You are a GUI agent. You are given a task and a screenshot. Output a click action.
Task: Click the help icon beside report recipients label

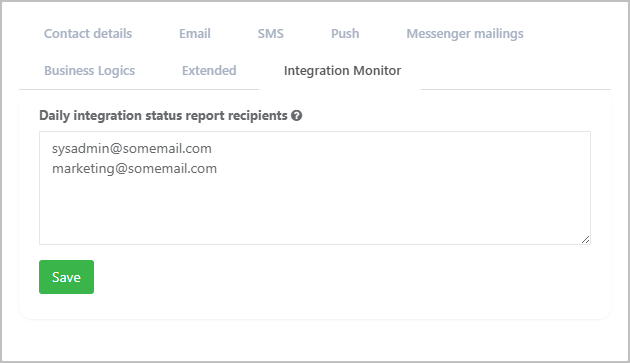(x=297, y=116)
